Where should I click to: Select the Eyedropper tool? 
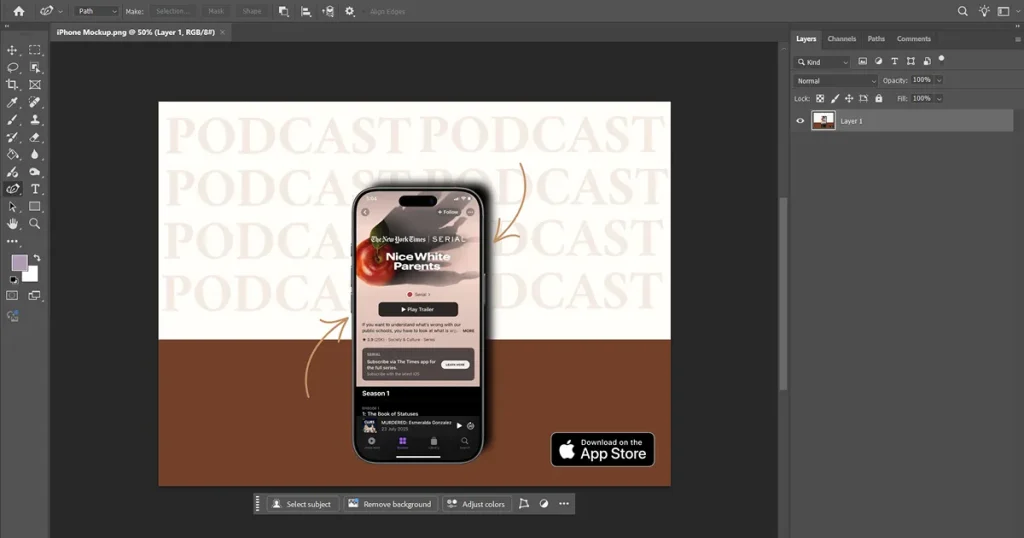coord(12,103)
